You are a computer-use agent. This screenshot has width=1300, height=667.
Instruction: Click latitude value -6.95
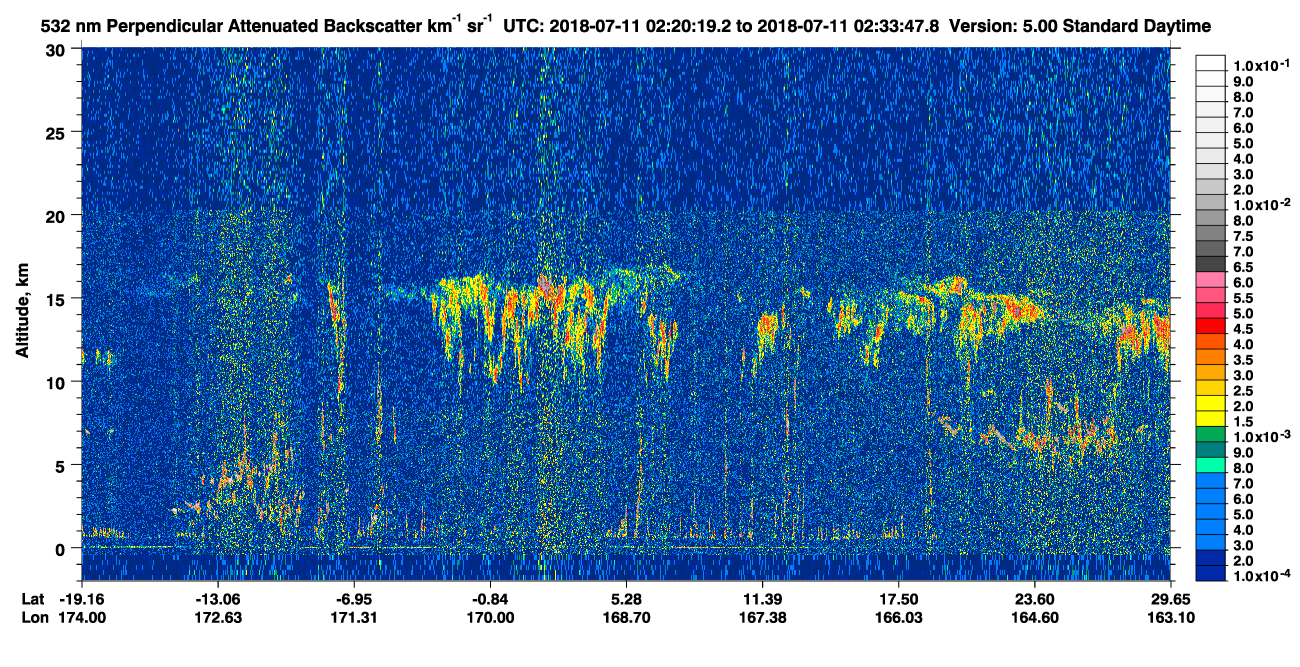(x=353, y=598)
